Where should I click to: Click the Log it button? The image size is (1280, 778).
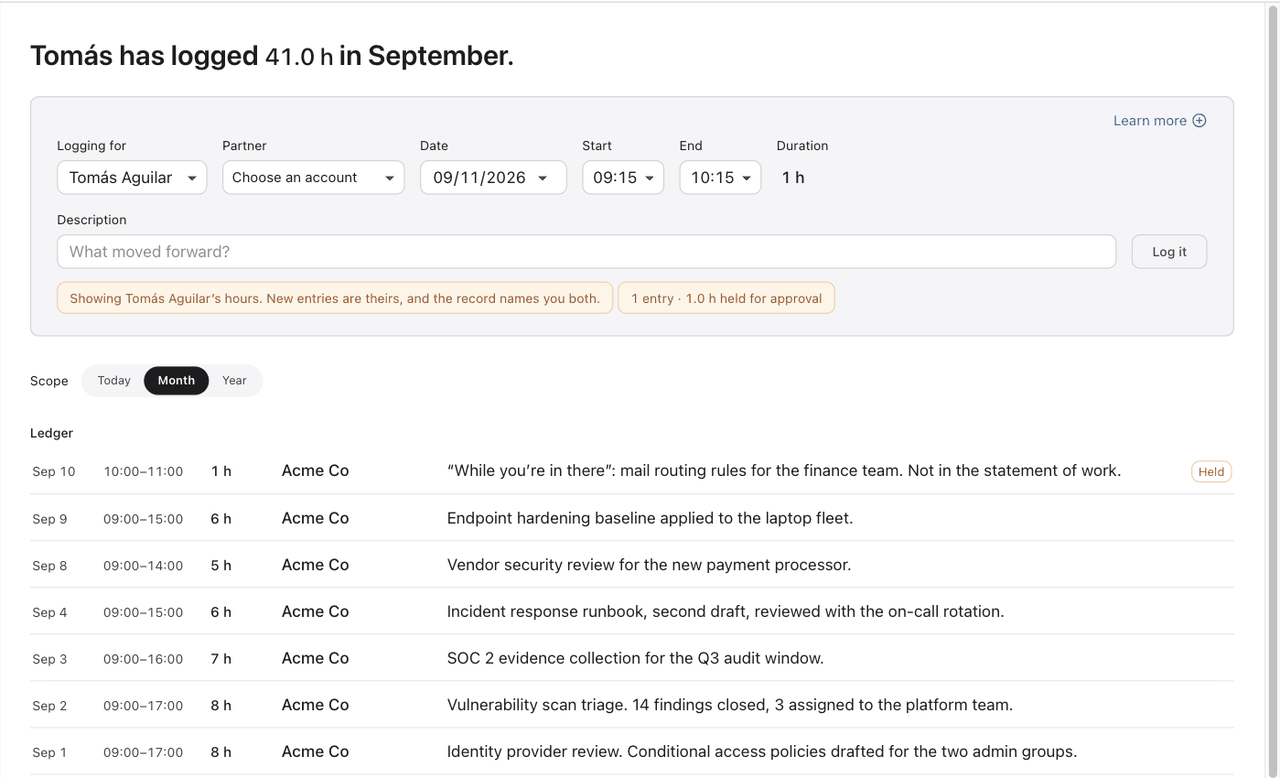pos(1169,252)
